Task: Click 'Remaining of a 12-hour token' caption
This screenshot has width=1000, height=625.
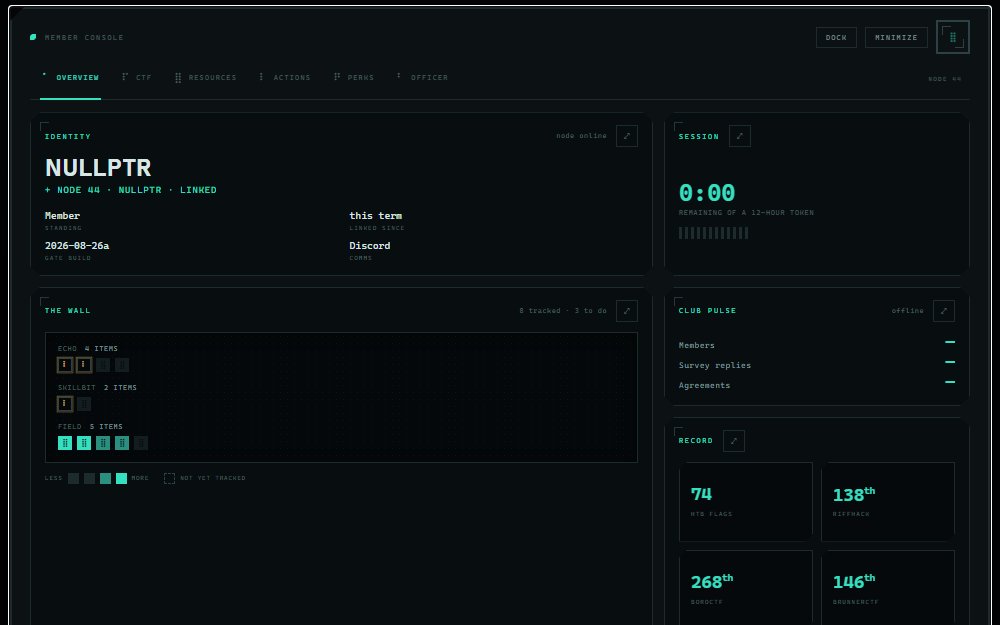Action: 746,213
